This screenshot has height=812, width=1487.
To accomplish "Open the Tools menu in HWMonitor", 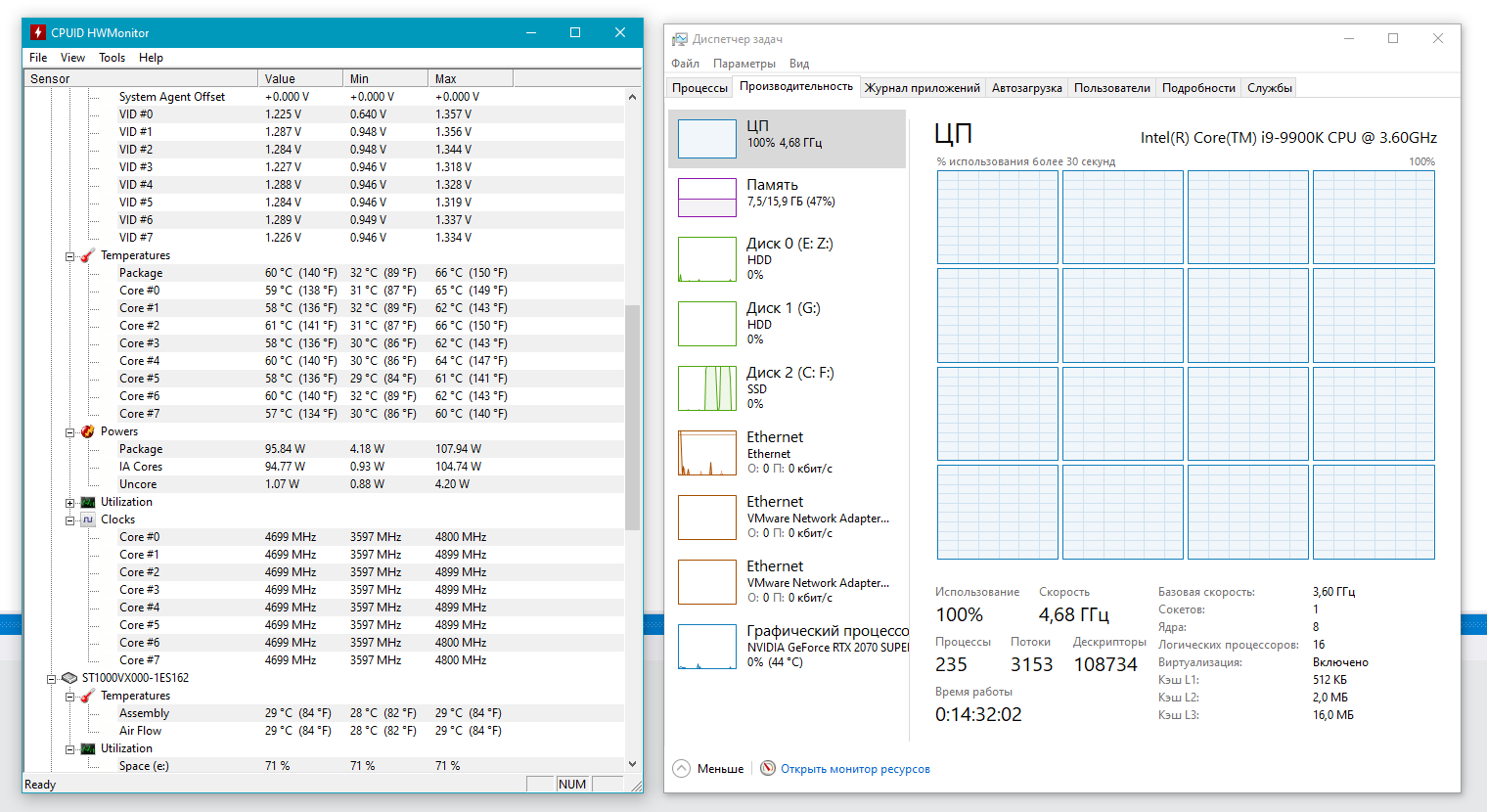I will [x=112, y=58].
